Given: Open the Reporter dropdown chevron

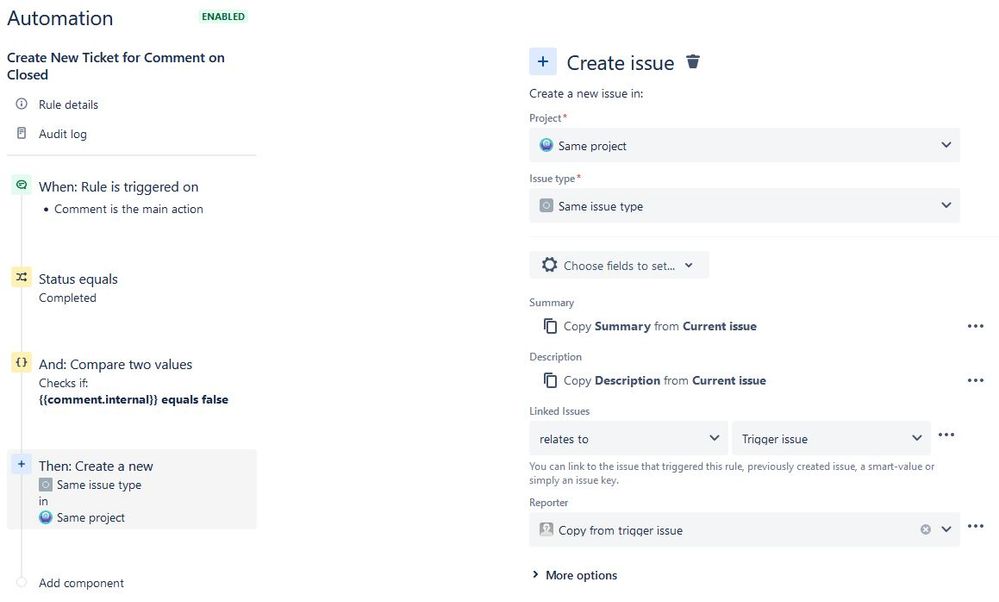Looking at the screenshot, I should [x=946, y=529].
